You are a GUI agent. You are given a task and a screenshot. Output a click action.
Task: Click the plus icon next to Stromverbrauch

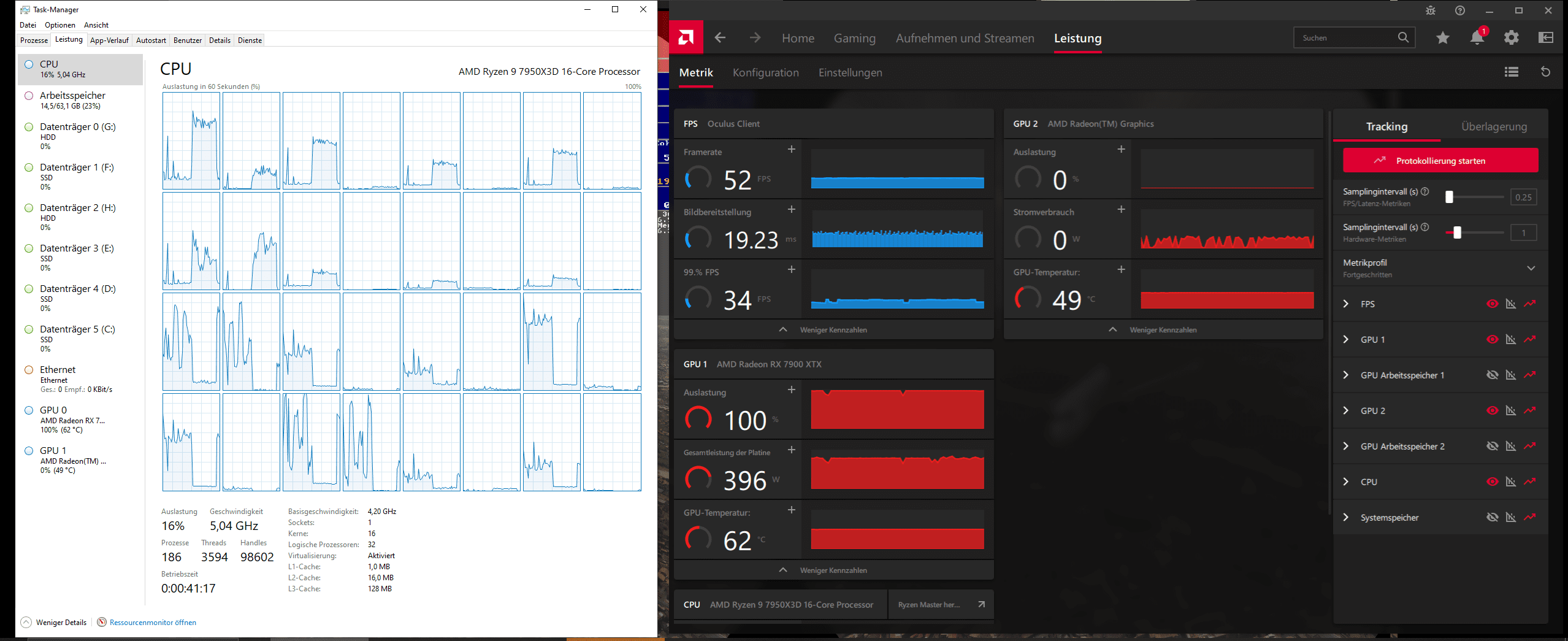(1122, 209)
